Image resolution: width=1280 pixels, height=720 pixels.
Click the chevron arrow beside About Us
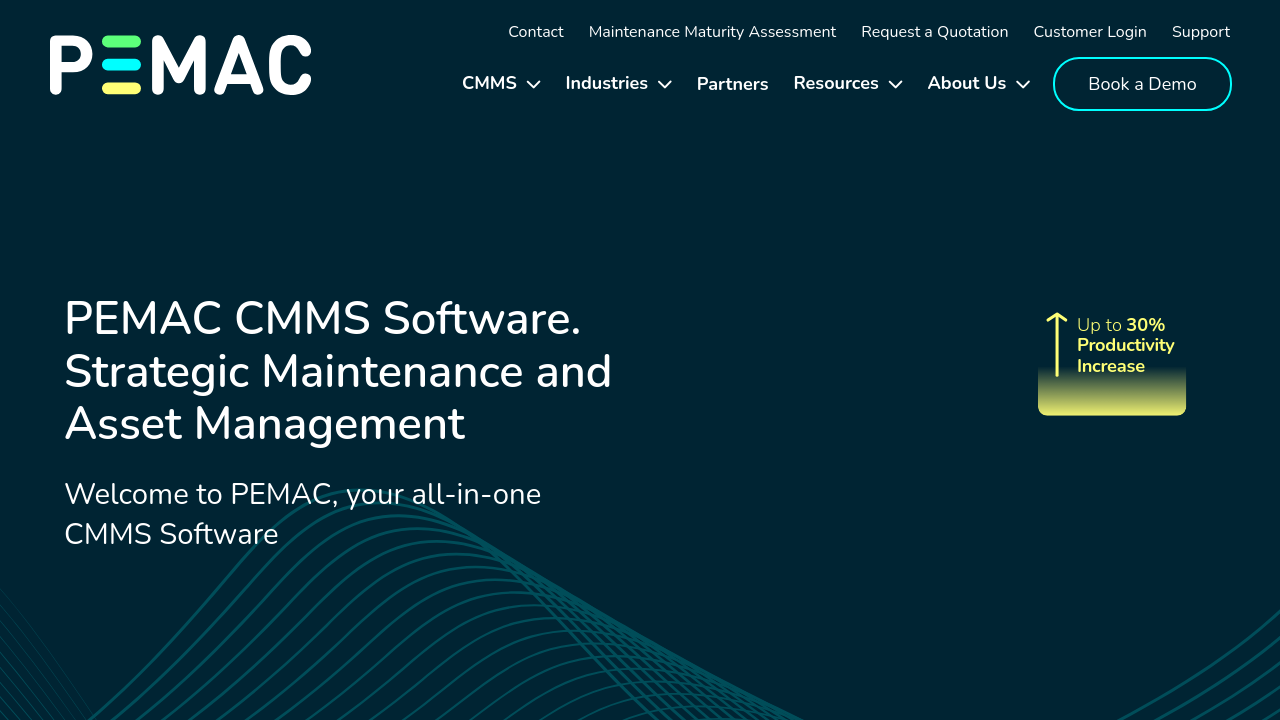tap(1023, 84)
